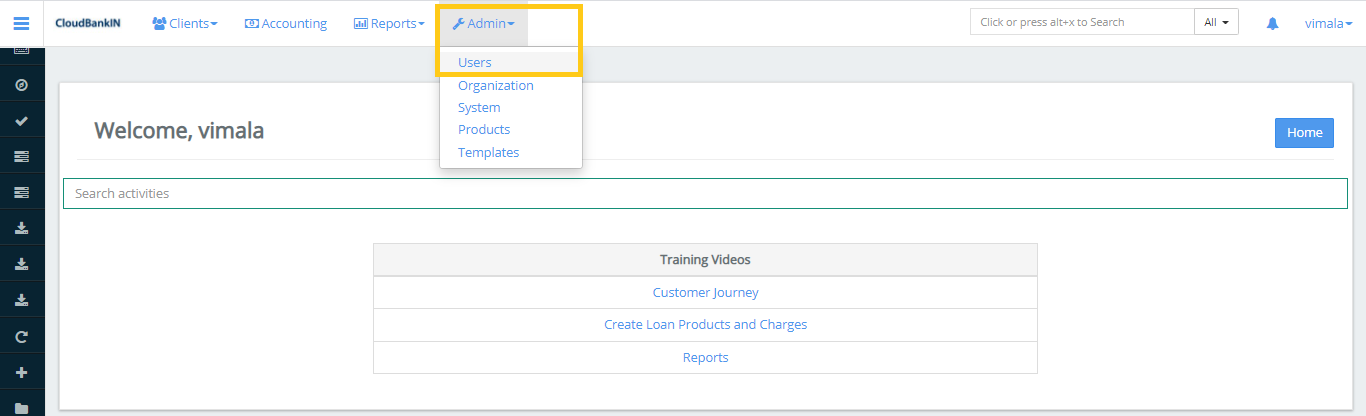Viewport: 1366px width, 416px height.
Task: Focus the Search activities field
Action: click(705, 193)
